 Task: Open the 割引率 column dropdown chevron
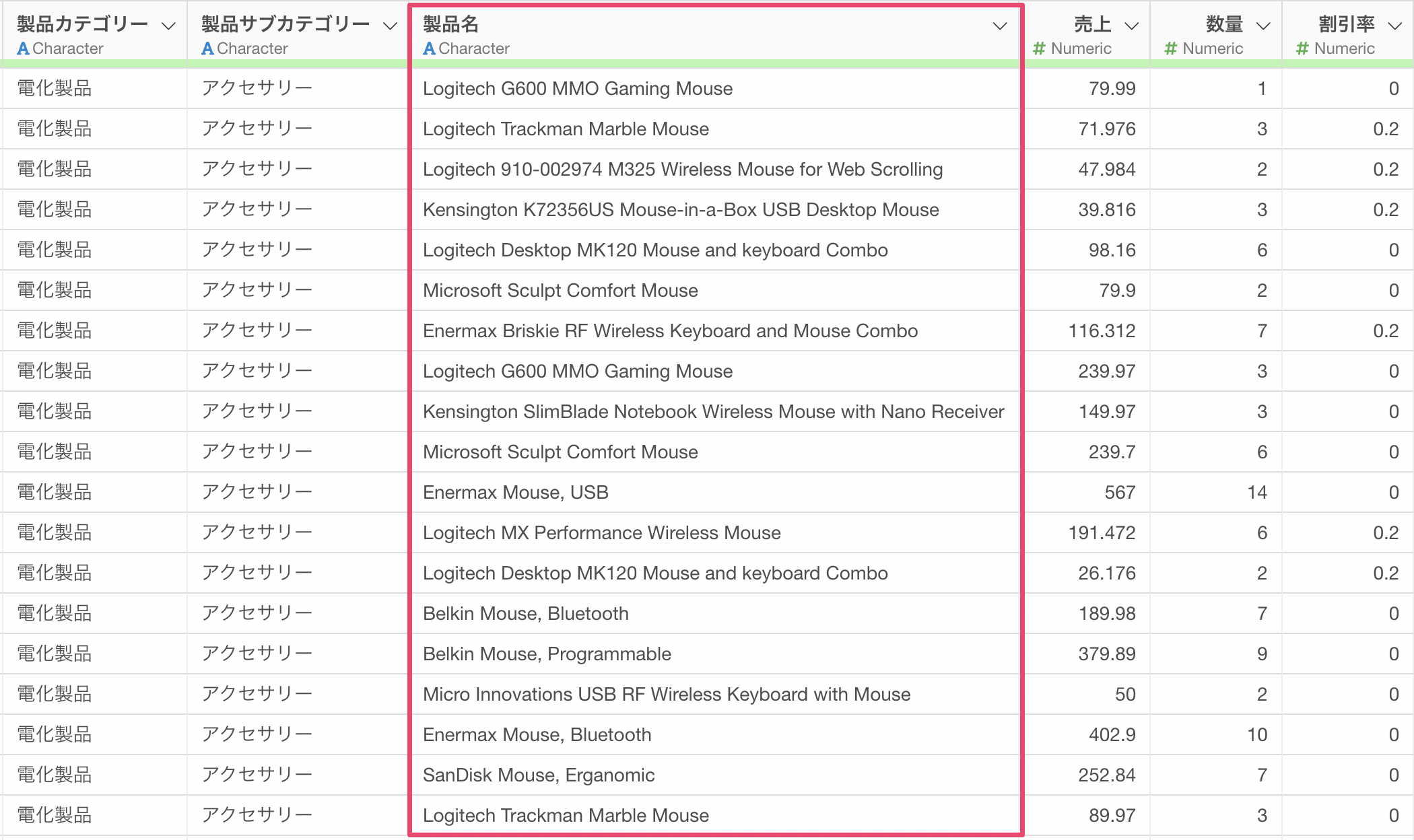(x=1394, y=26)
